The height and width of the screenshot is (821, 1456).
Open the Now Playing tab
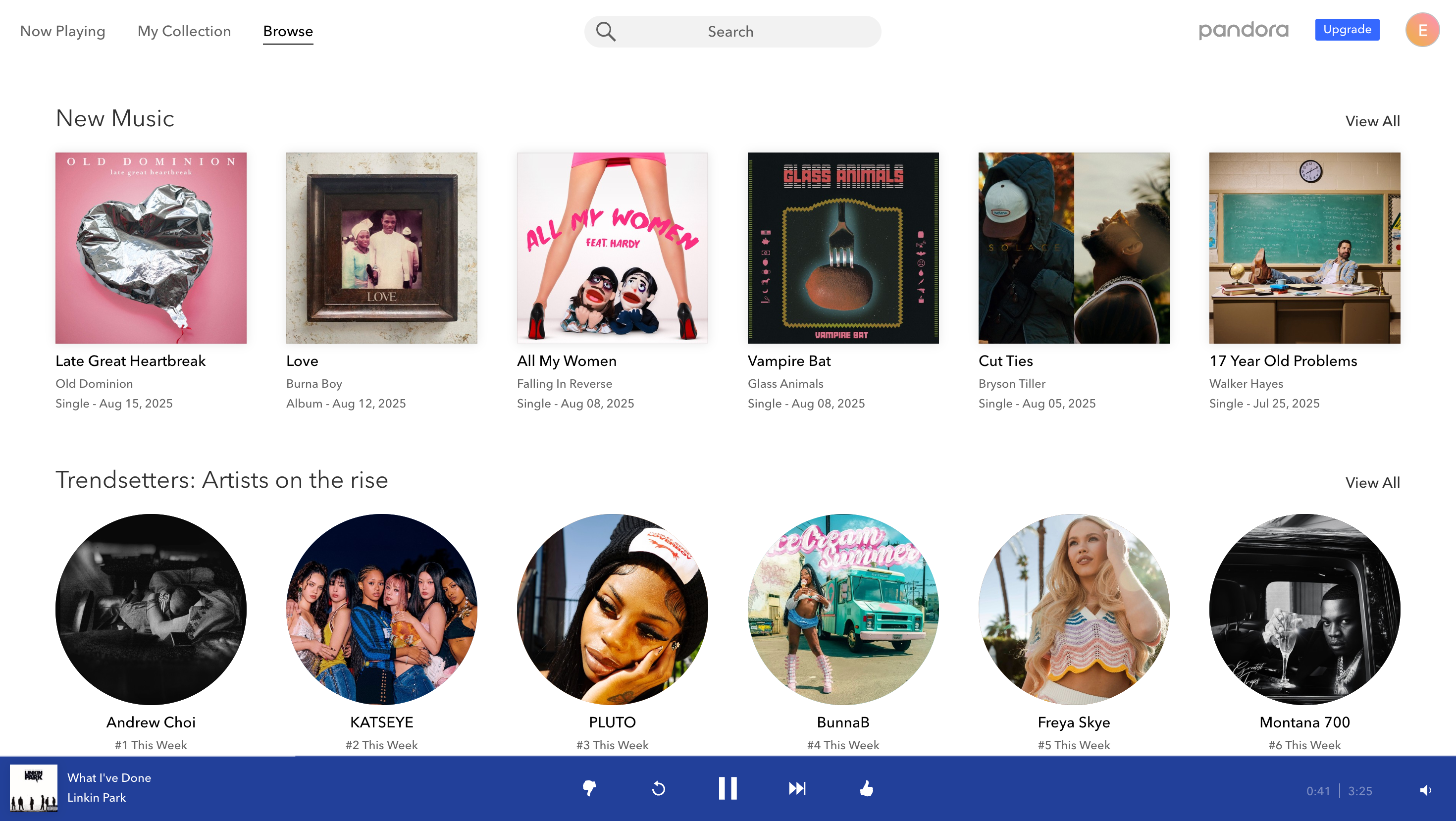62,32
